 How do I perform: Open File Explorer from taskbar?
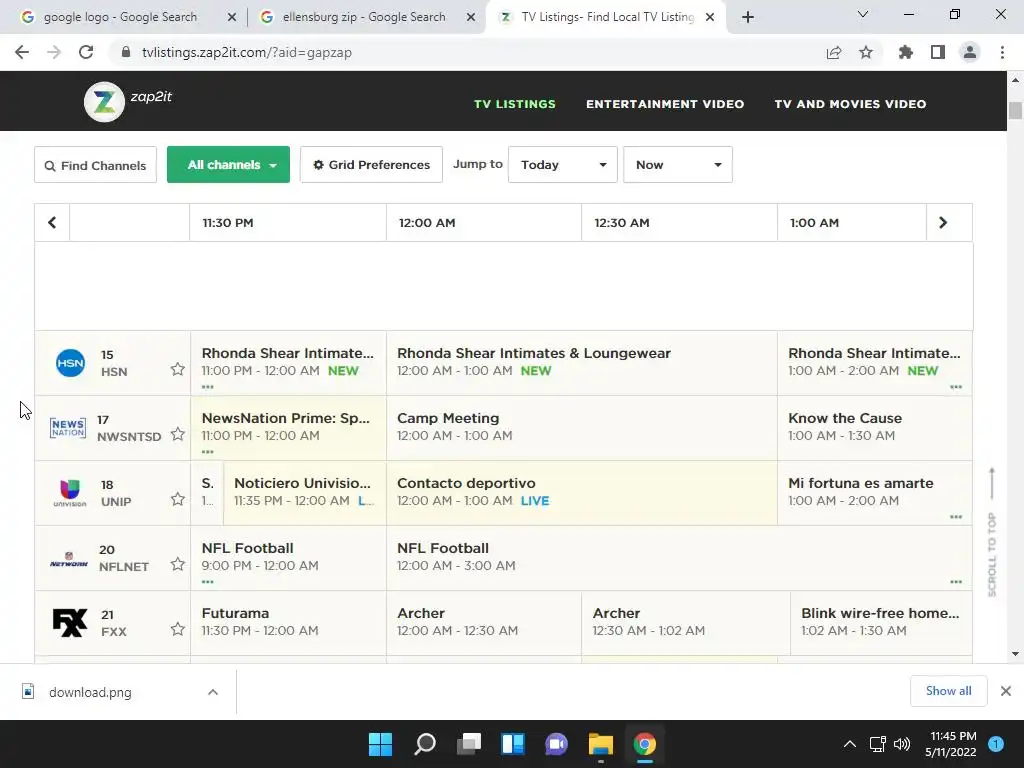pos(601,744)
